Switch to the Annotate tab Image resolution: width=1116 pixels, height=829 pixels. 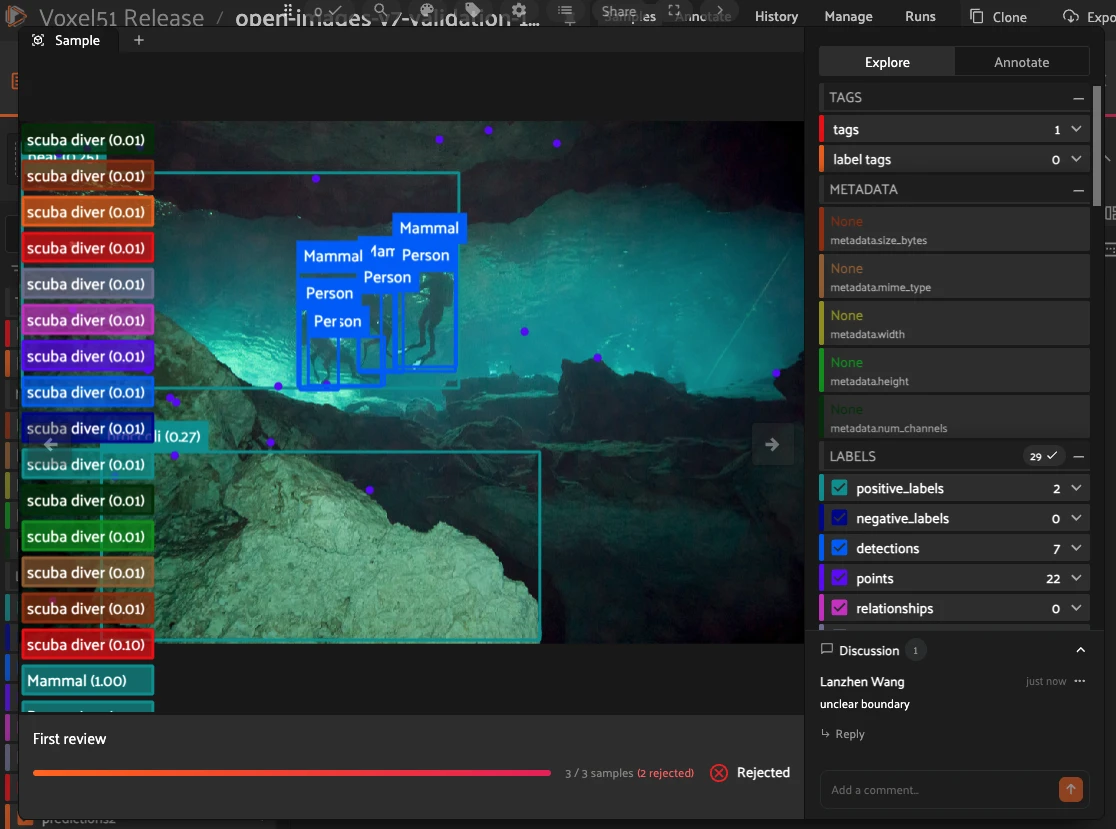click(x=1021, y=62)
